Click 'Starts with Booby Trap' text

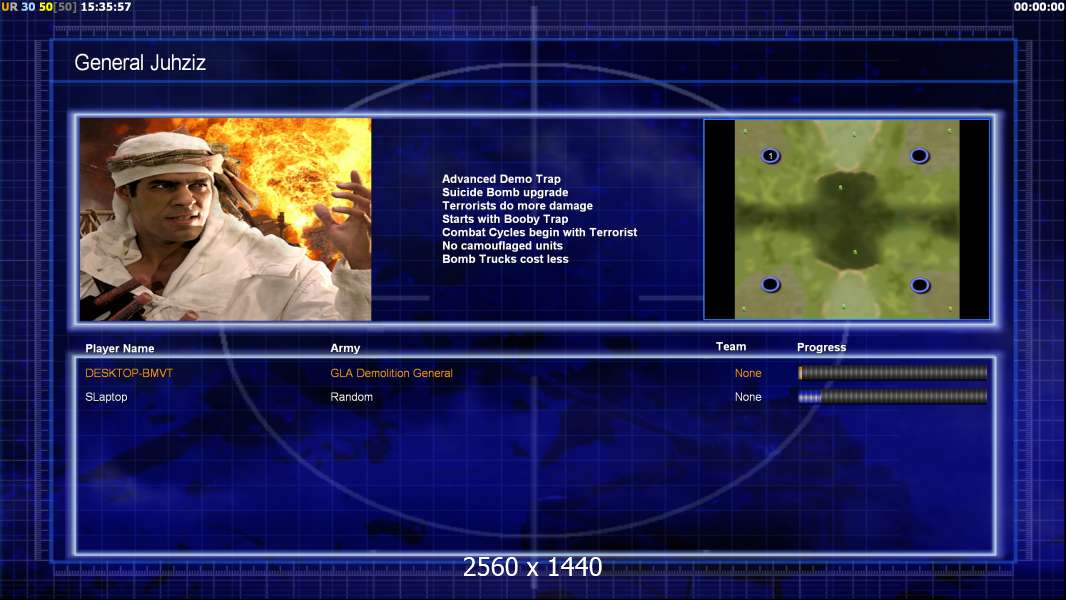tap(505, 219)
